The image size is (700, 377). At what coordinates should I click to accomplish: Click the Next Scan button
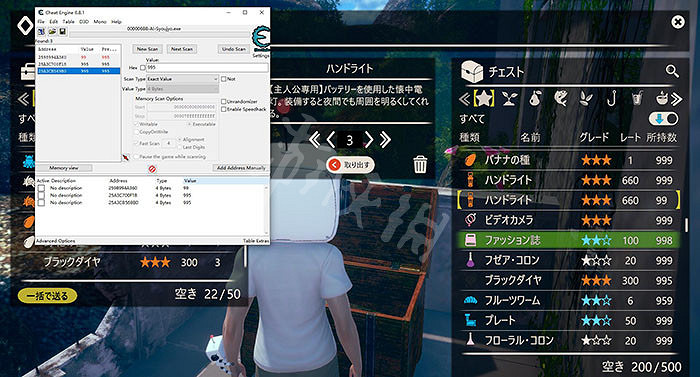click(182, 49)
